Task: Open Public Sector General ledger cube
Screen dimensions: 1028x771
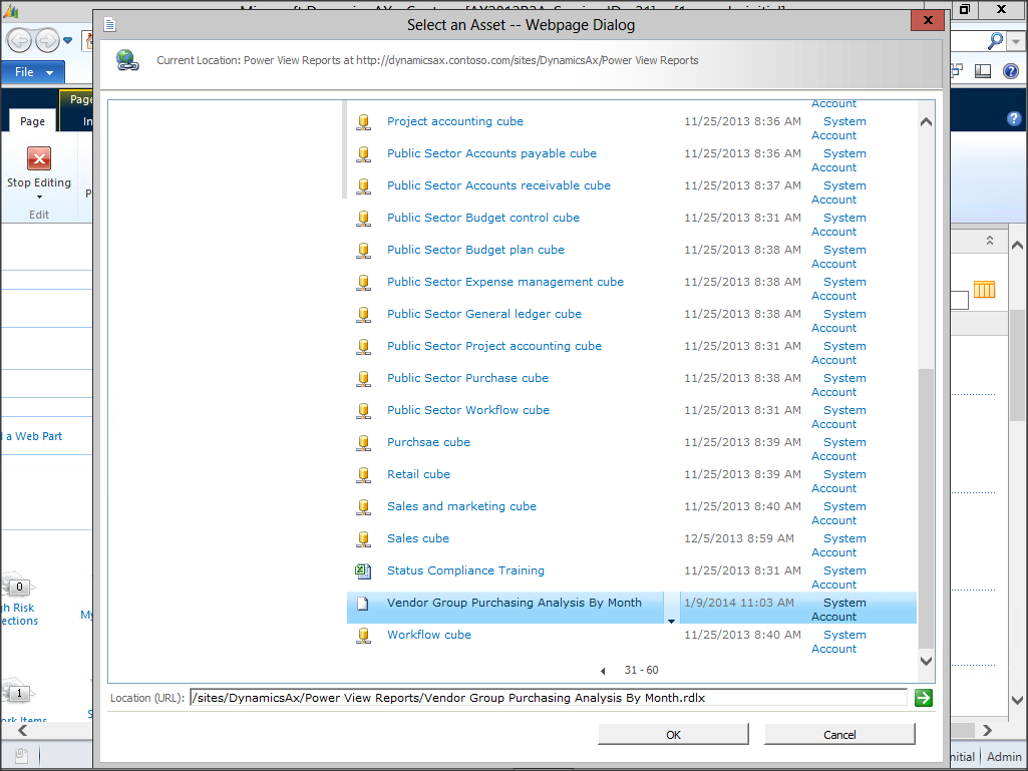Action: (484, 314)
